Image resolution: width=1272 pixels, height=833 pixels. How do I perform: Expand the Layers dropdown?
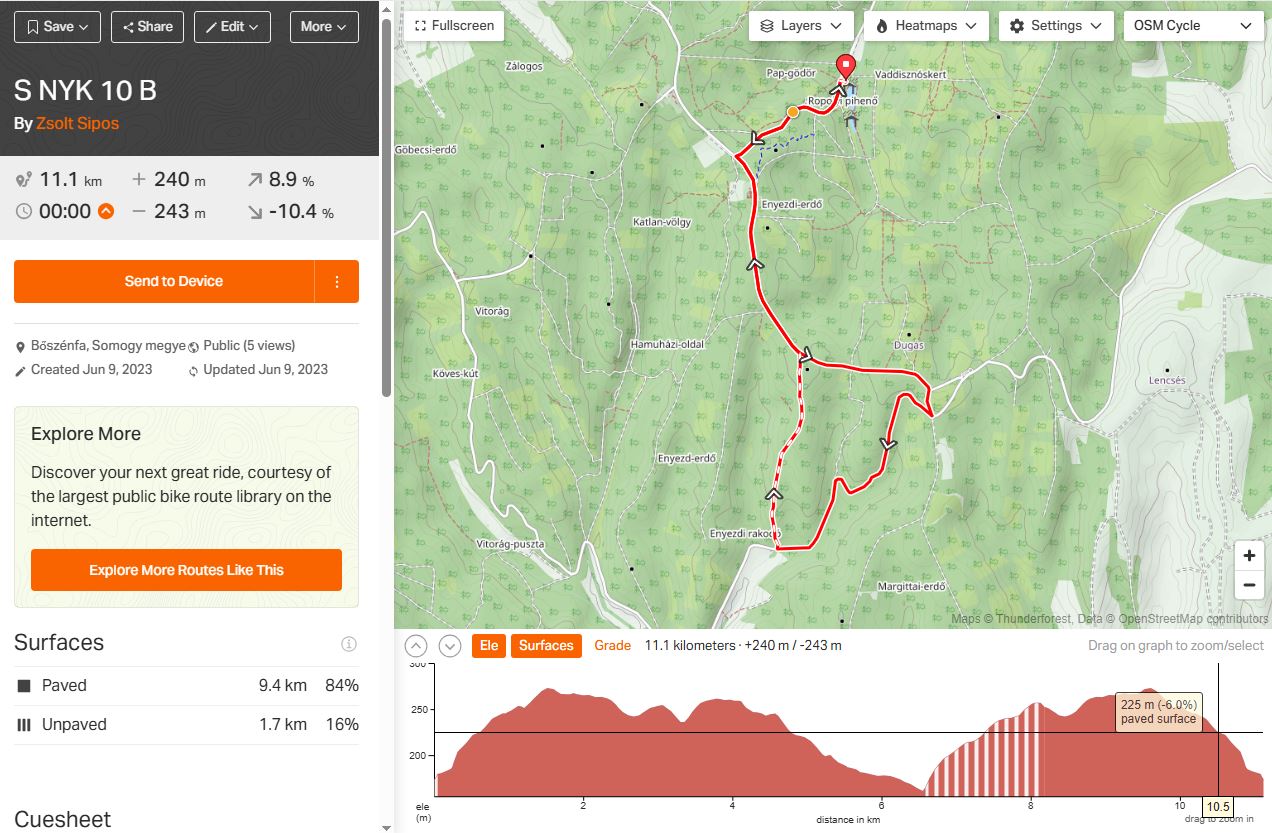pos(801,26)
